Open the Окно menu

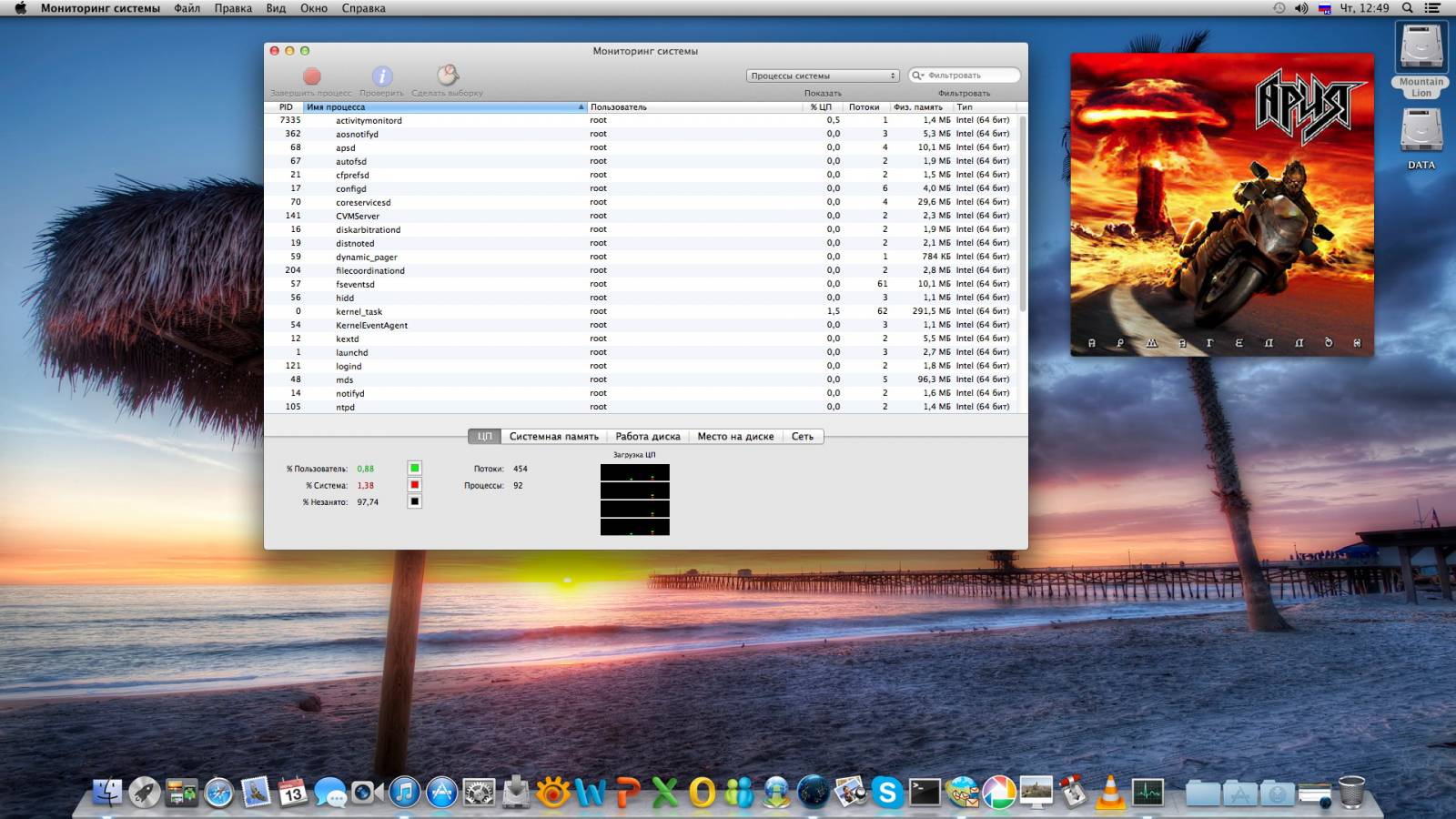point(314,8)
